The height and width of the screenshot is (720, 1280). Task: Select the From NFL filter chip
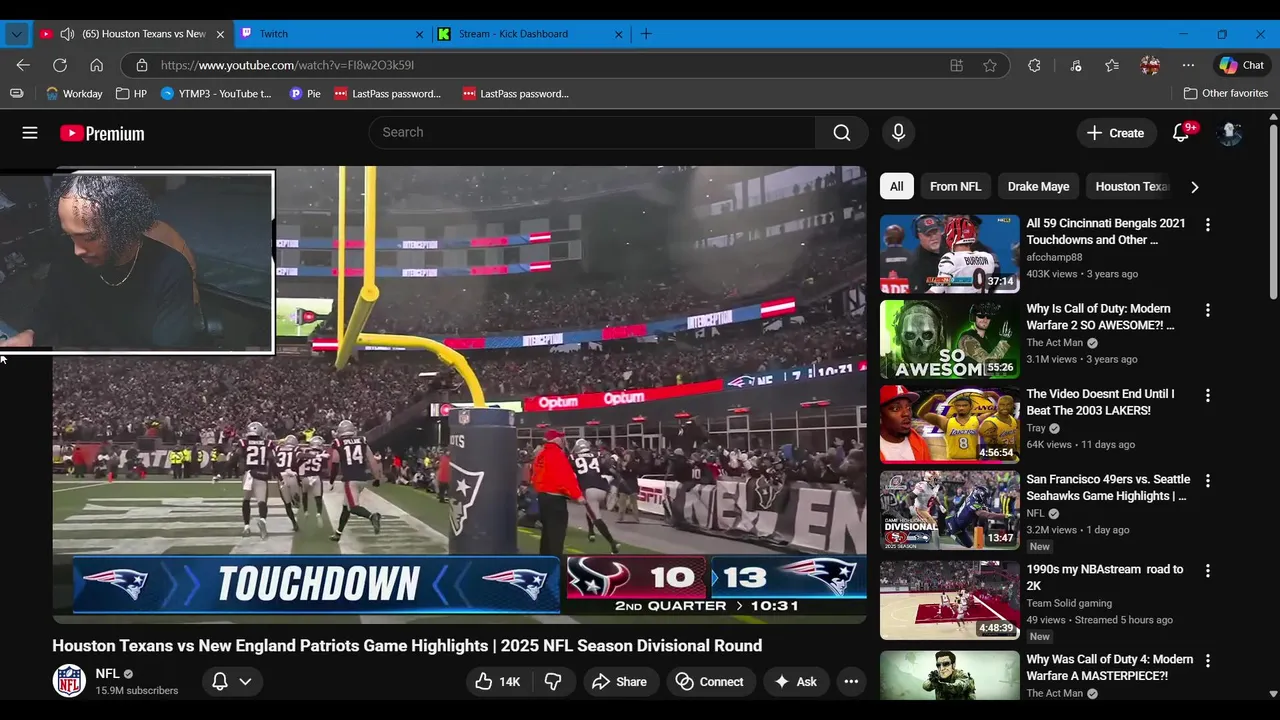[x=955, y=187]
